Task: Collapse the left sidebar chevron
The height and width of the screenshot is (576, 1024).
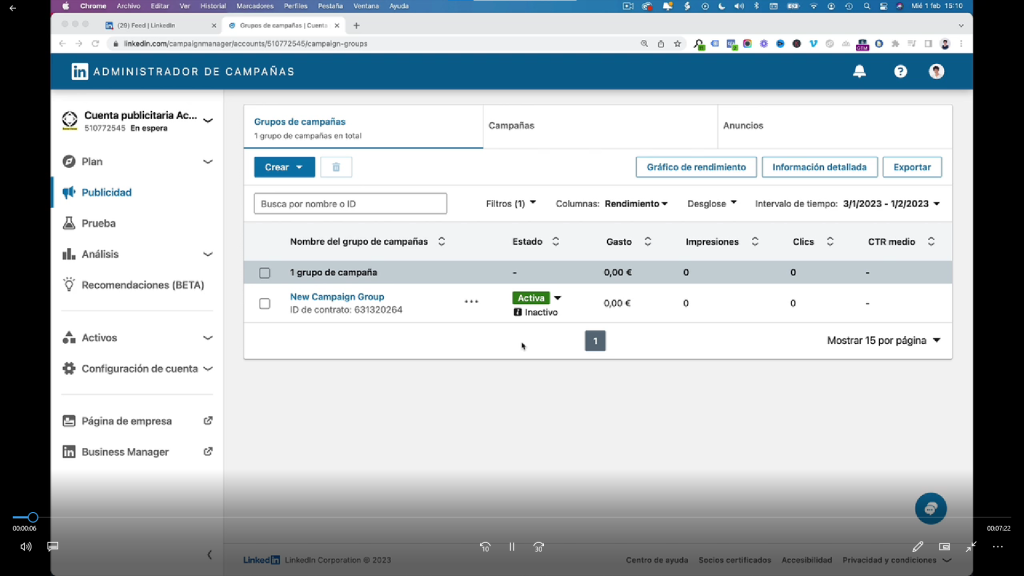Action: click(x=210, y=555)
